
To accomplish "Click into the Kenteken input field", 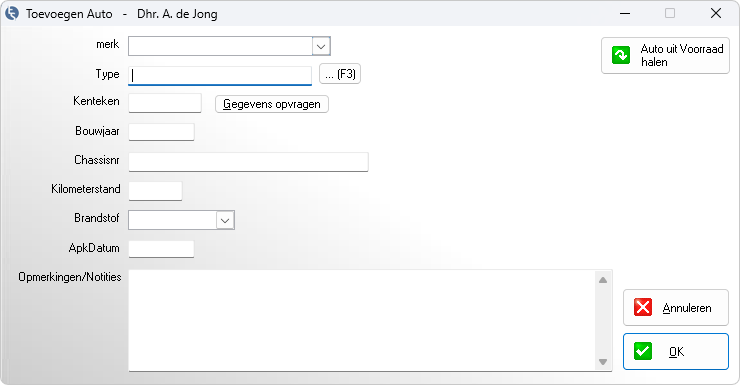I will 165,103.
